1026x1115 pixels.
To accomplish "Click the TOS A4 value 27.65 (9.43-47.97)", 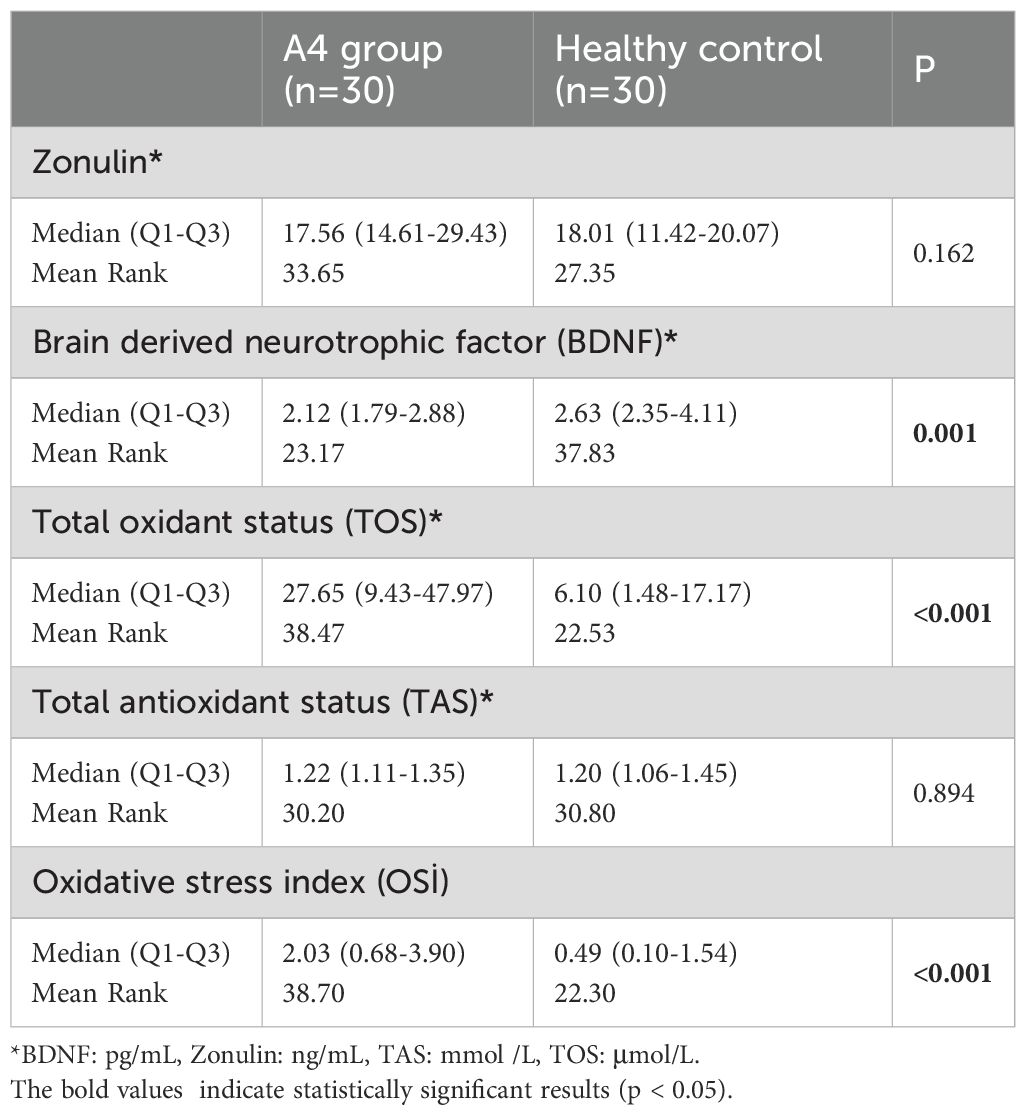I will coord(388,593).
